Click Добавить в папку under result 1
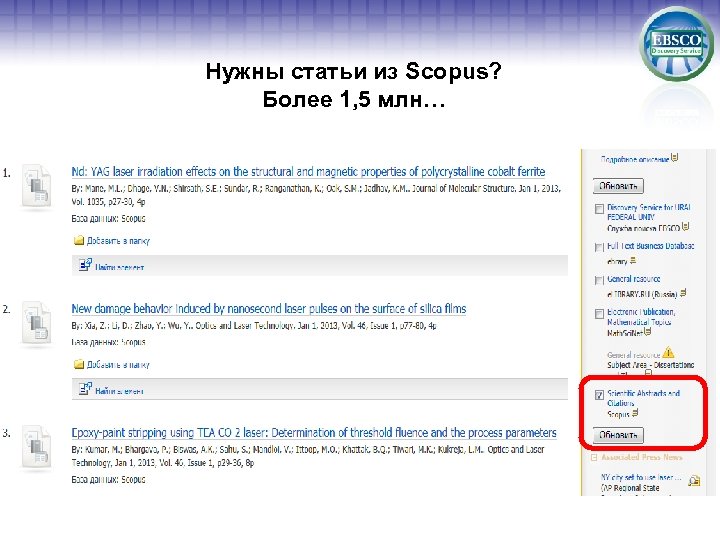Screen dimensions: 720x540 click(x=118, y=241)
